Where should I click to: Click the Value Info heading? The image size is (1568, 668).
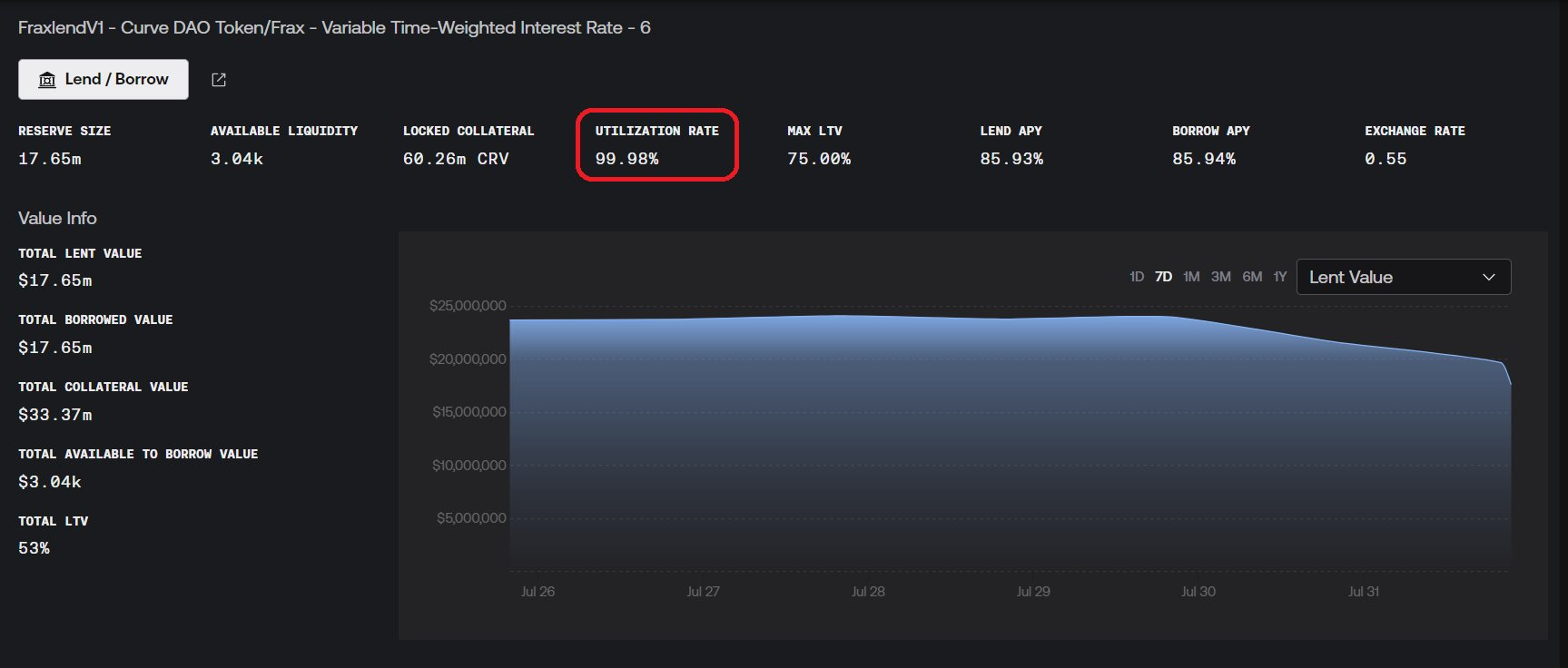click(57, 218)
